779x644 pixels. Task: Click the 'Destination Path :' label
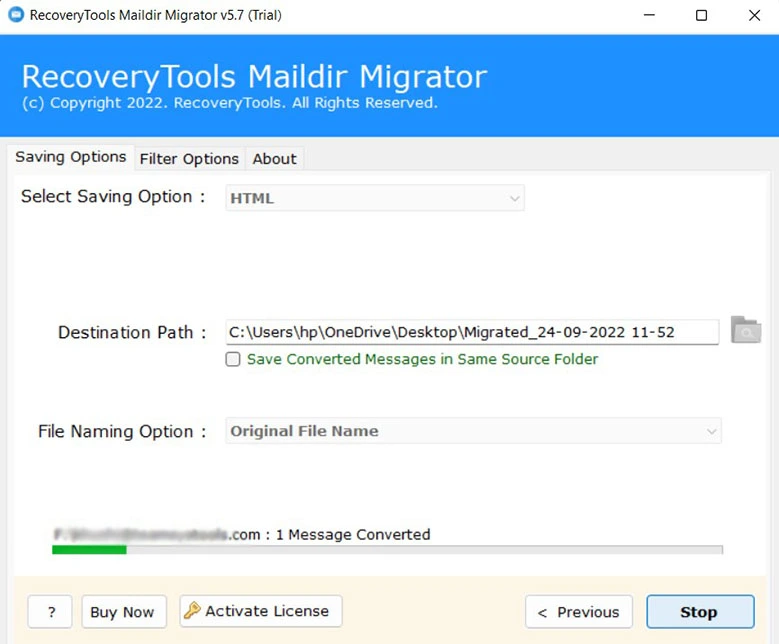[x=132, y=332]
